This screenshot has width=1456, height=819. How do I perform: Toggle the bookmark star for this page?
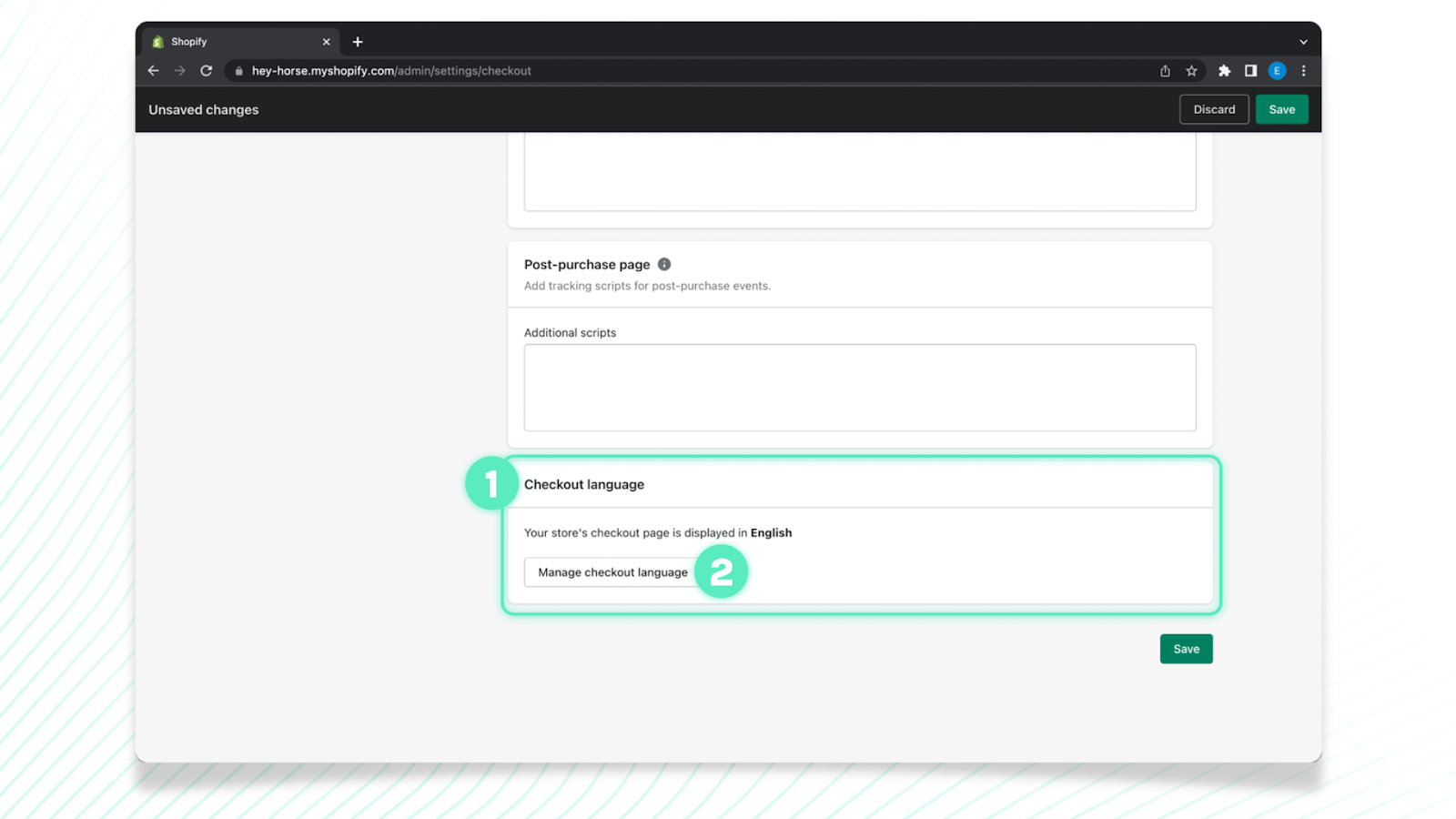1192,70
